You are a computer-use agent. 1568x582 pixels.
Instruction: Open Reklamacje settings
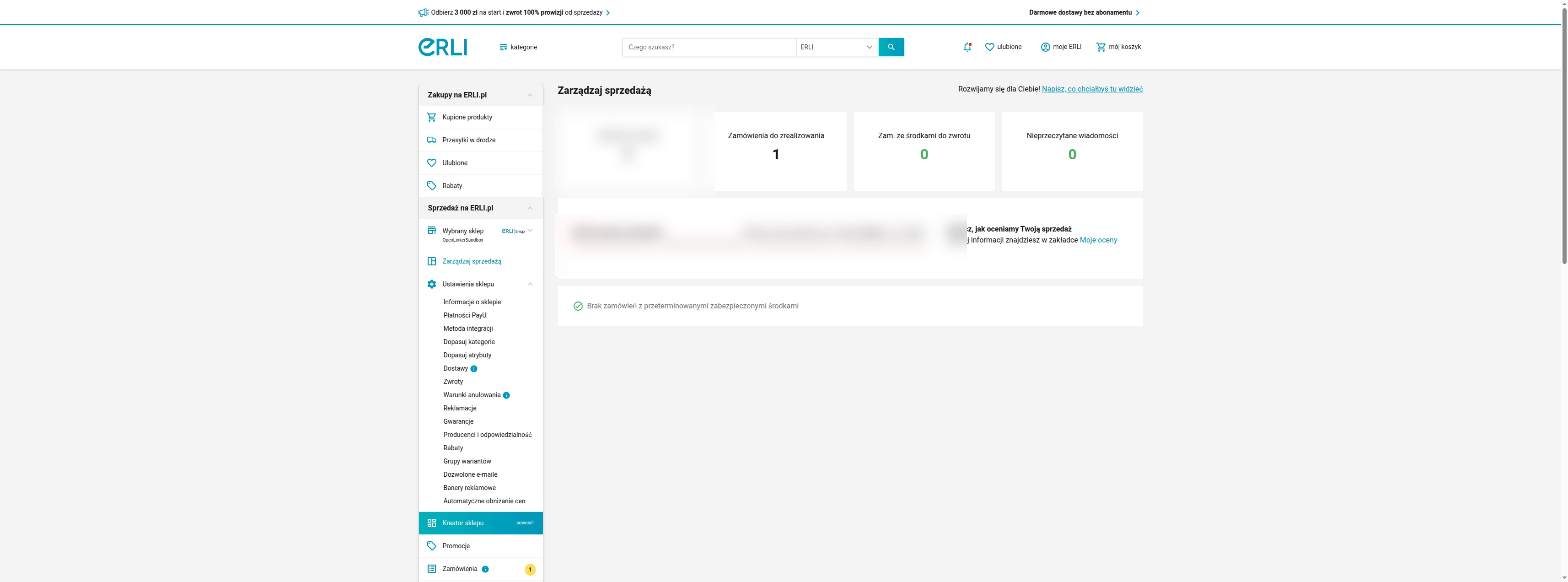click(460, 409)
